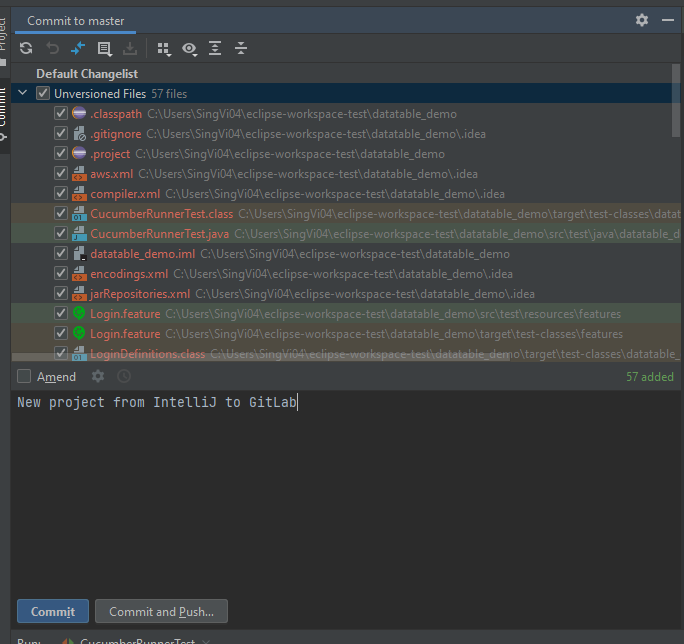Image resolution: width=684 pixels, height=644 pixels.
Task: Click the Shelve download-arrow icon
Action: (x=130, y=48)
